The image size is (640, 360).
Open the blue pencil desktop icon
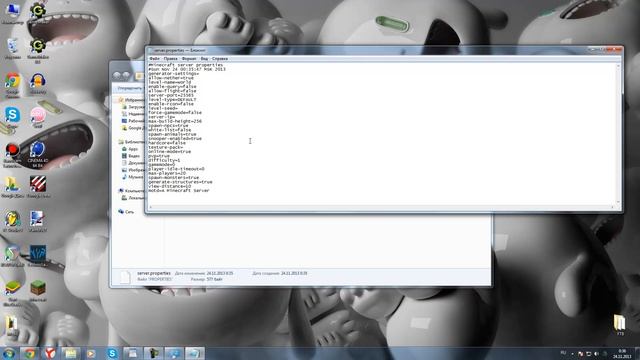[38, 221]
